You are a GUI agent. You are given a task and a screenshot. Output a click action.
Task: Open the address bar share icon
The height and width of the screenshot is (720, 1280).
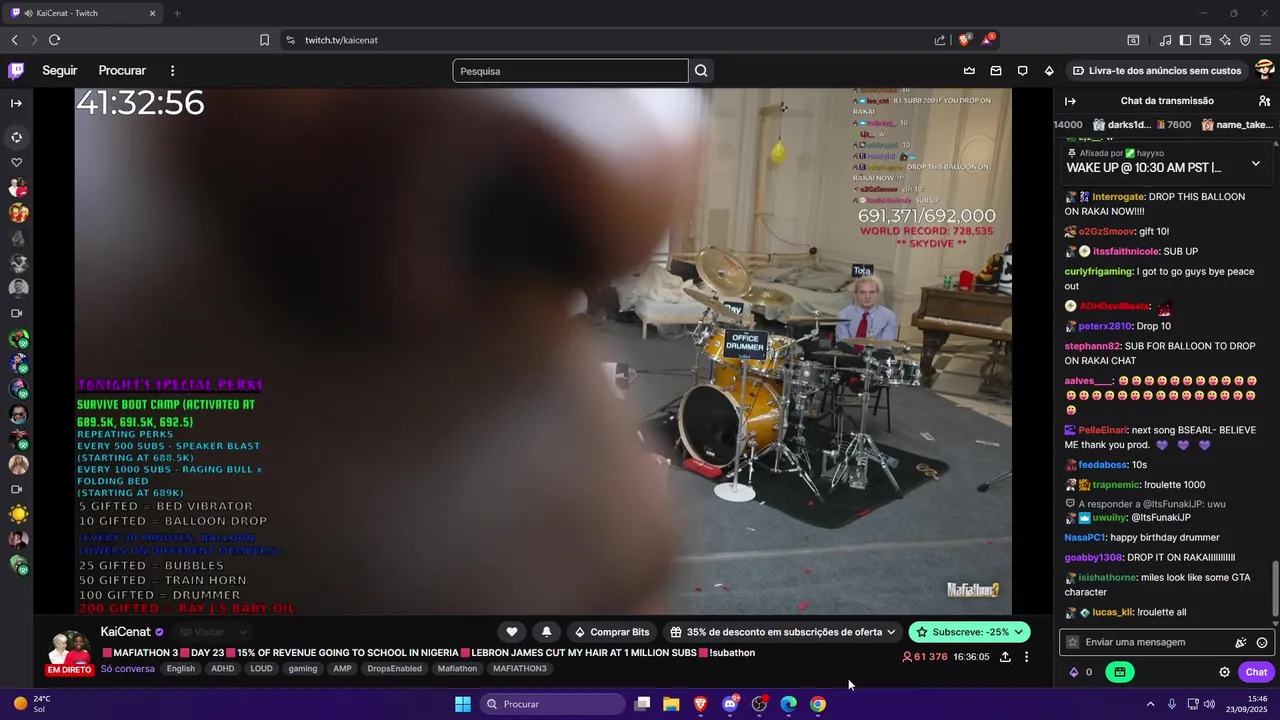pyautogui.click(x=940, y=40)
